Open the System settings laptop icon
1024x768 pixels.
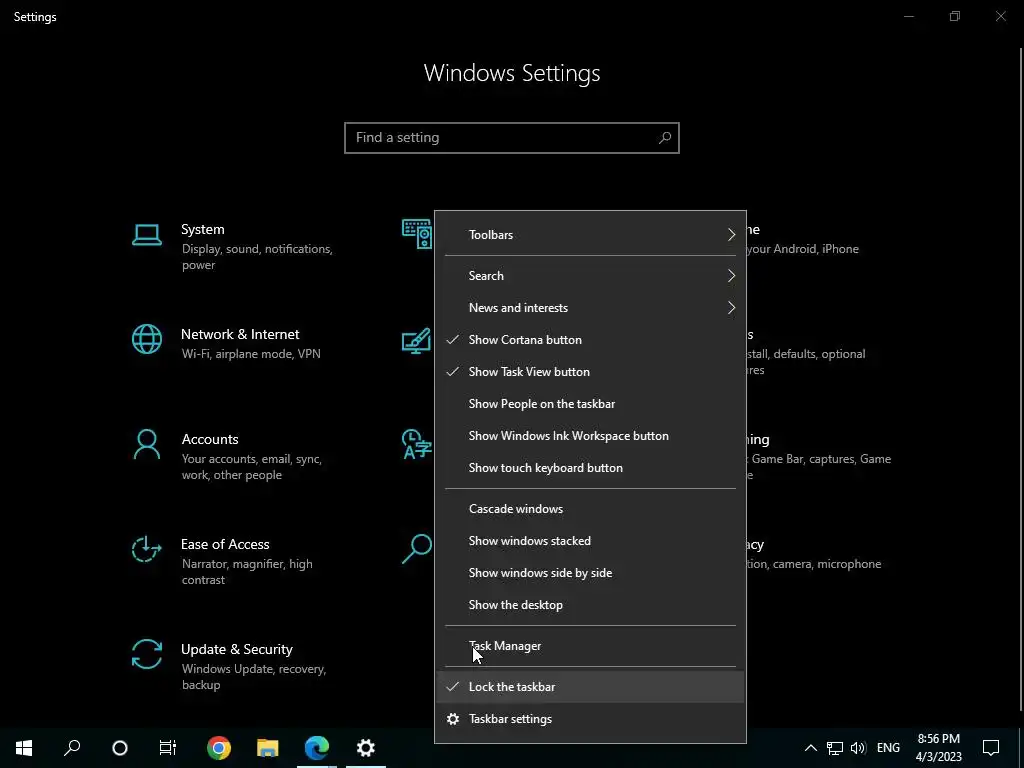tap(146, 235)
